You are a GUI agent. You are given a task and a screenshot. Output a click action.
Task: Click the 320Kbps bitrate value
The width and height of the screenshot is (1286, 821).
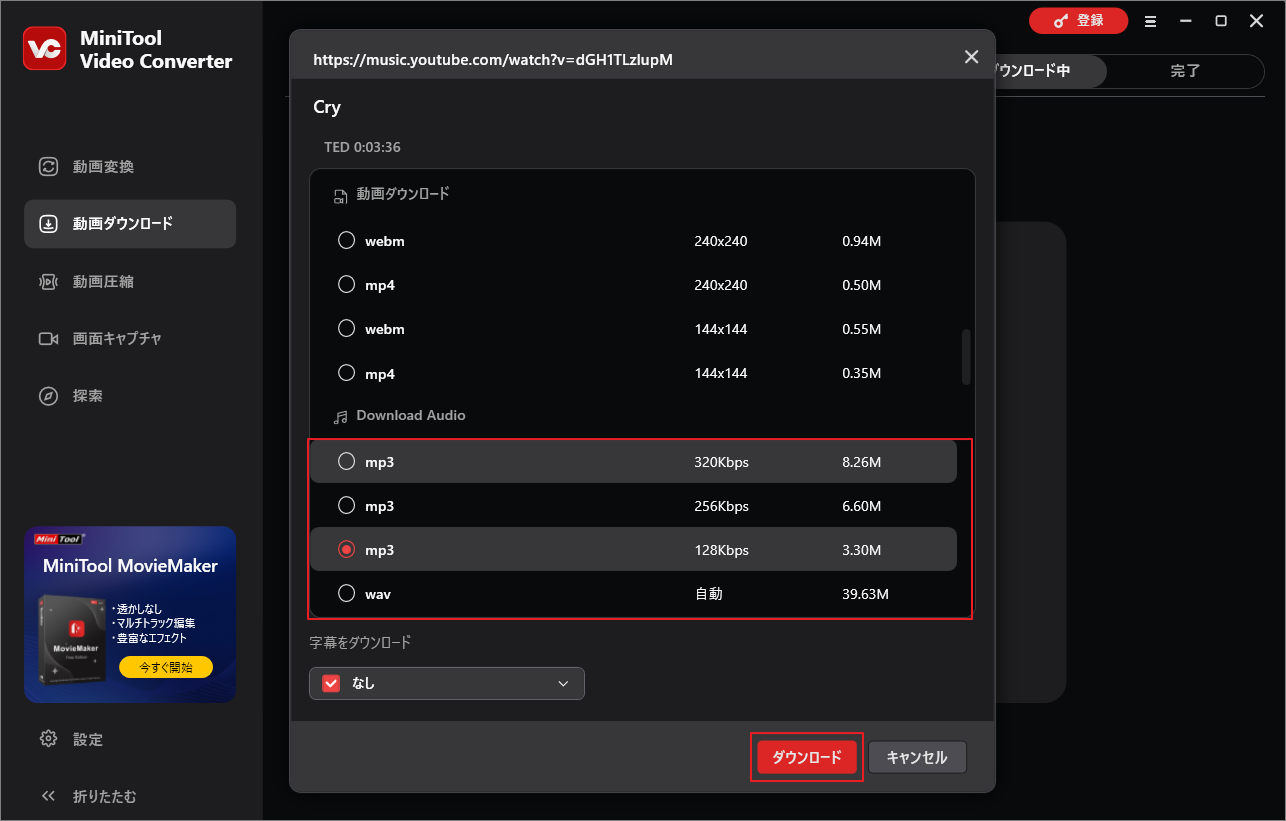(x=722, y=462)
